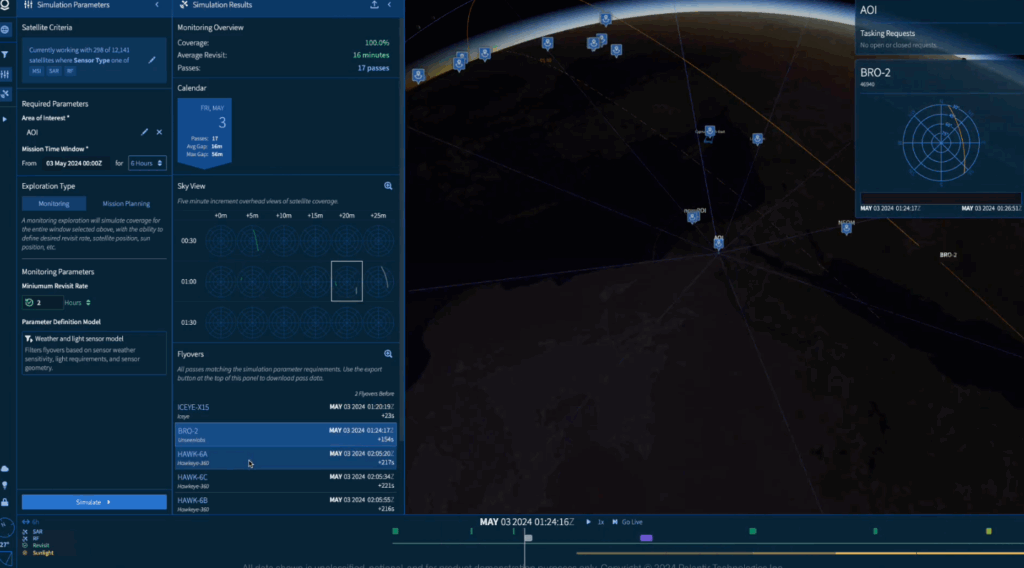1024x568 pixels.
Task: Toggle the Revisit timeline layer
Action: tap(36, 546)
